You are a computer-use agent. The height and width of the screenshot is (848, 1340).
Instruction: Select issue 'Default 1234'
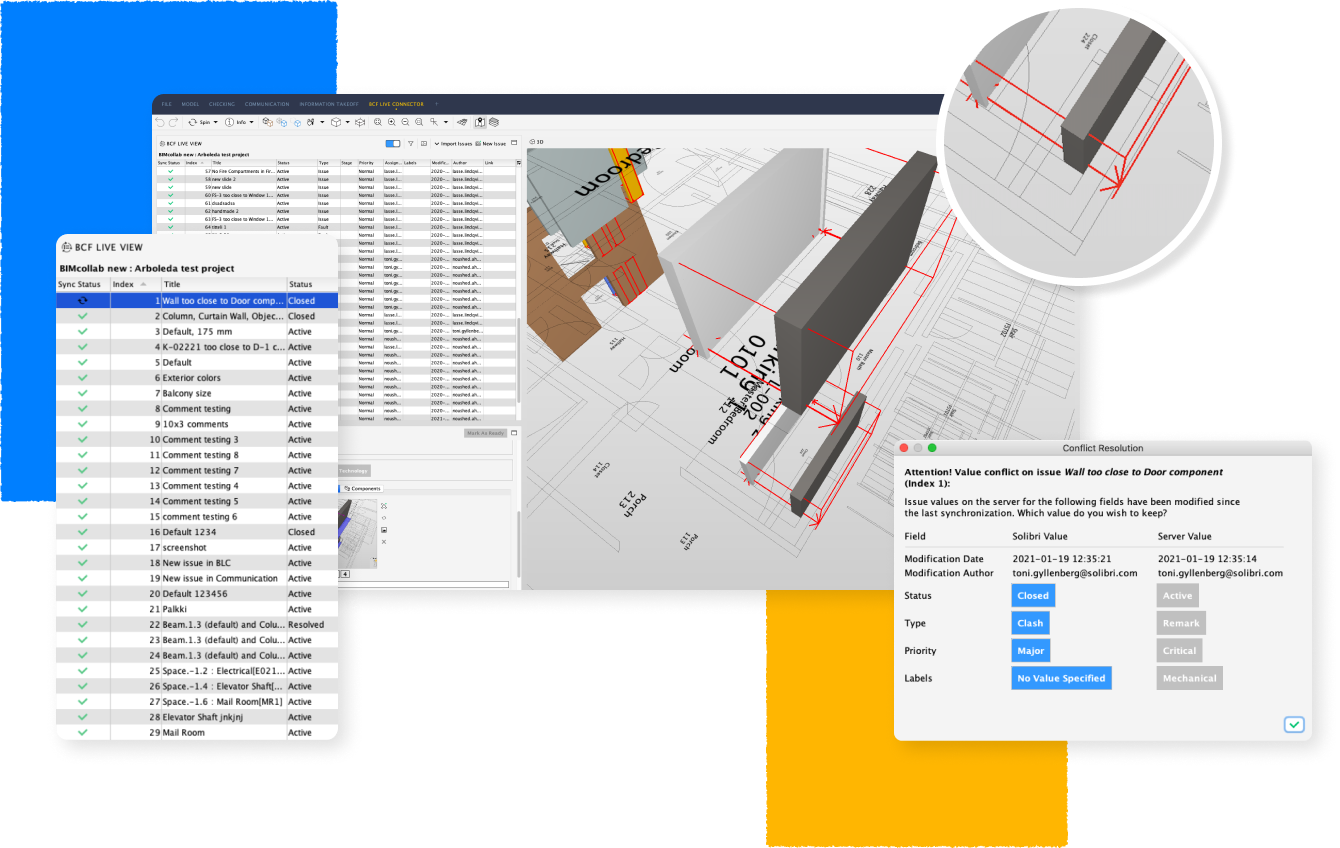197,532
